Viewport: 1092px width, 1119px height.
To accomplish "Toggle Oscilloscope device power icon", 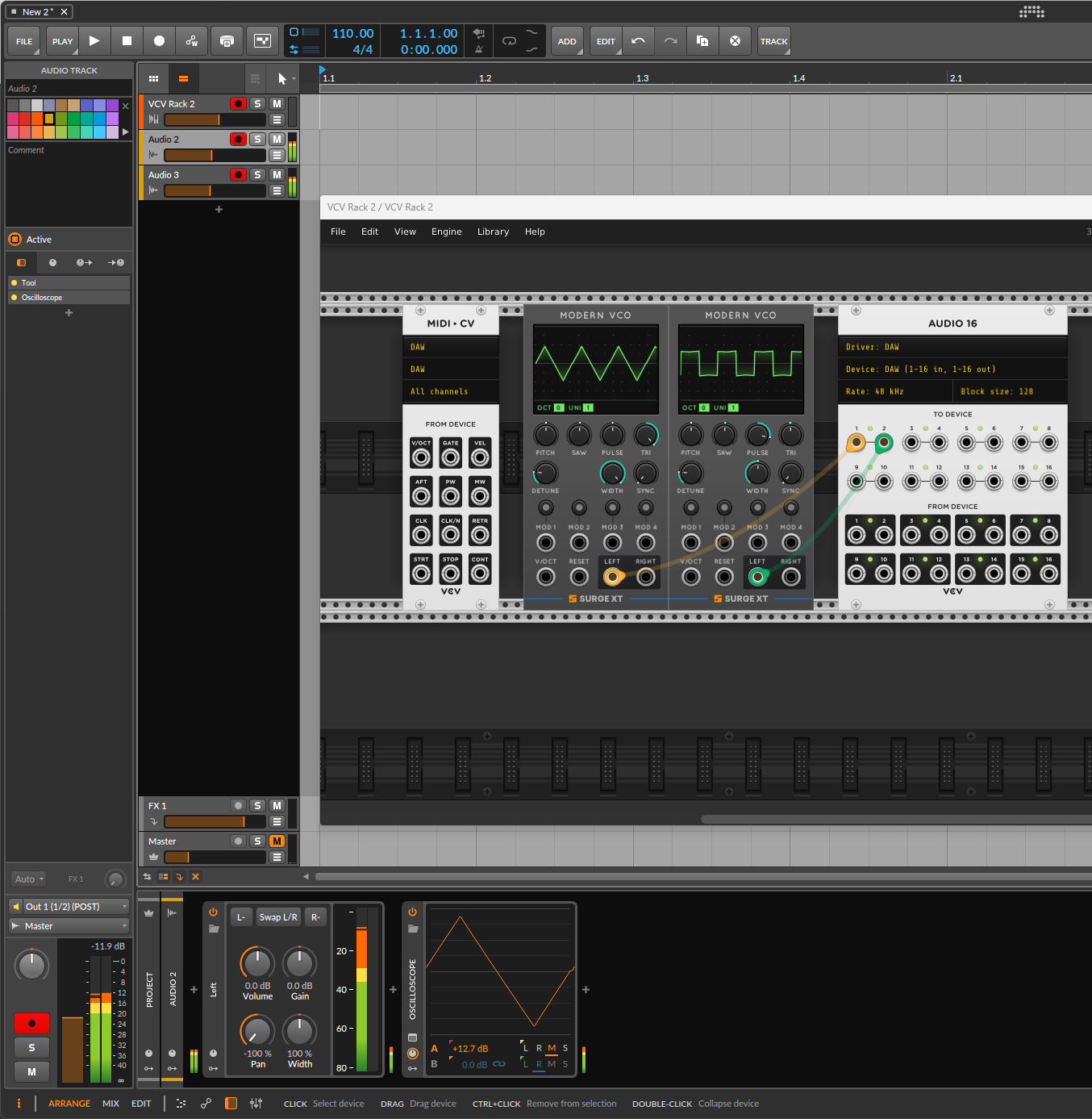I will click(412, 912).
